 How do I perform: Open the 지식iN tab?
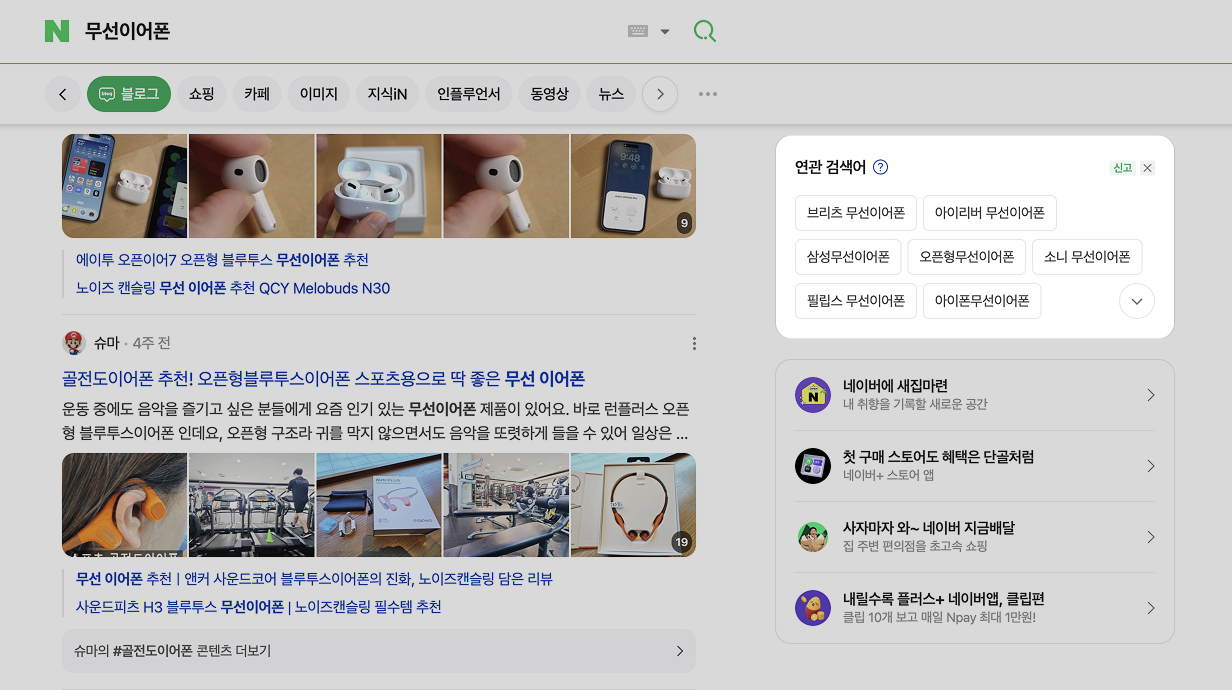[x=387, y=94]
